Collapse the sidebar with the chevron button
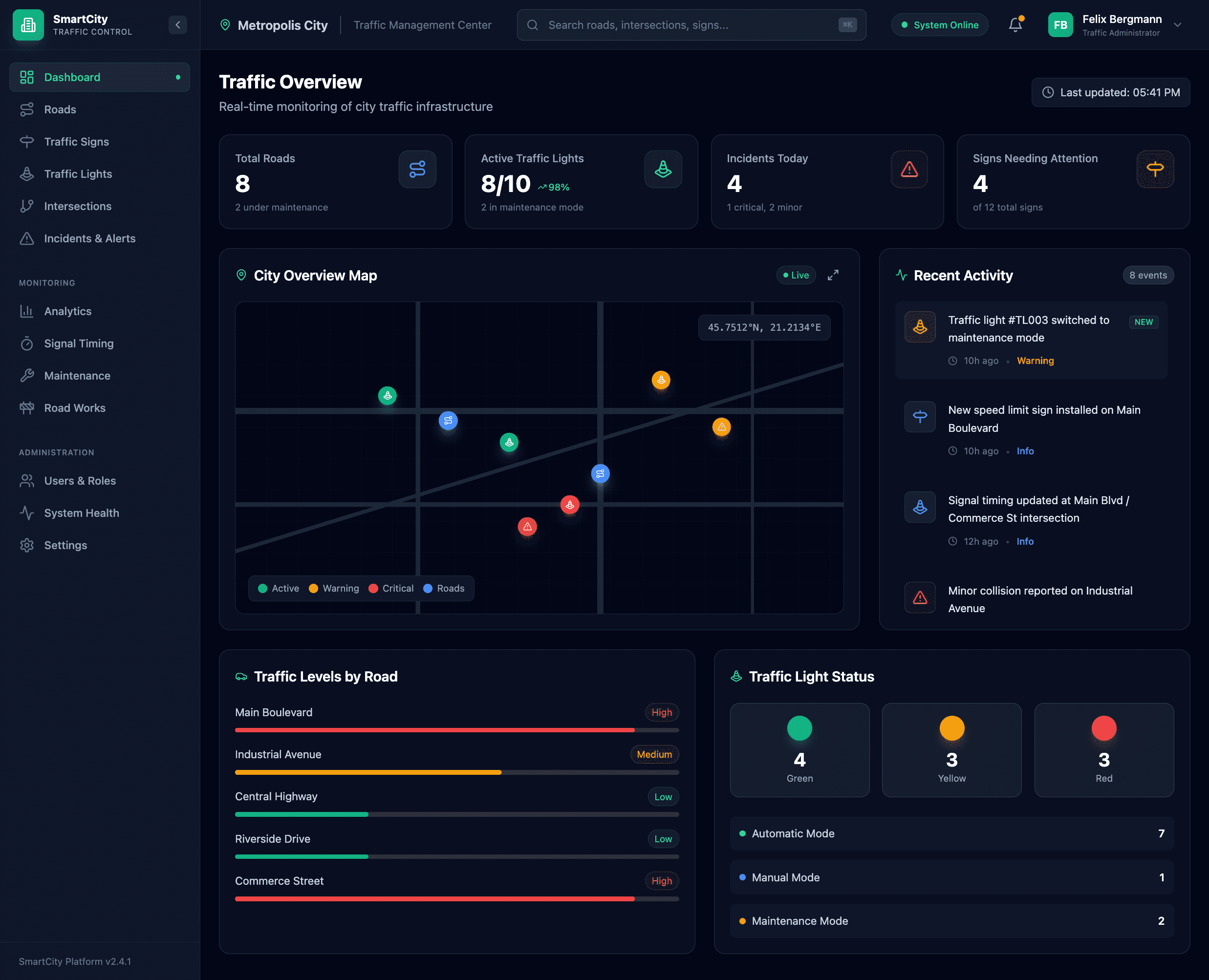The height and width of the screenshot is (980, 1209). [178, 24]
